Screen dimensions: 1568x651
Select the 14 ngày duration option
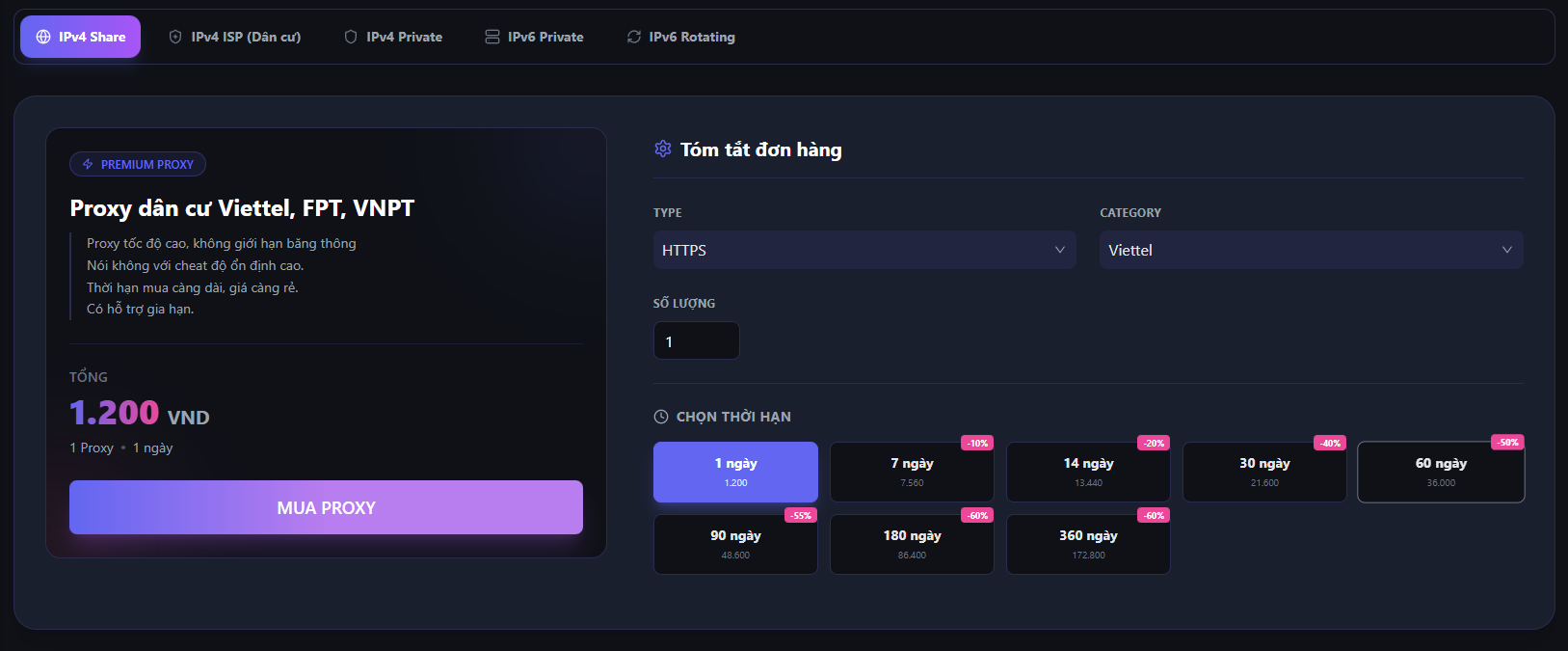(1088, 472)
